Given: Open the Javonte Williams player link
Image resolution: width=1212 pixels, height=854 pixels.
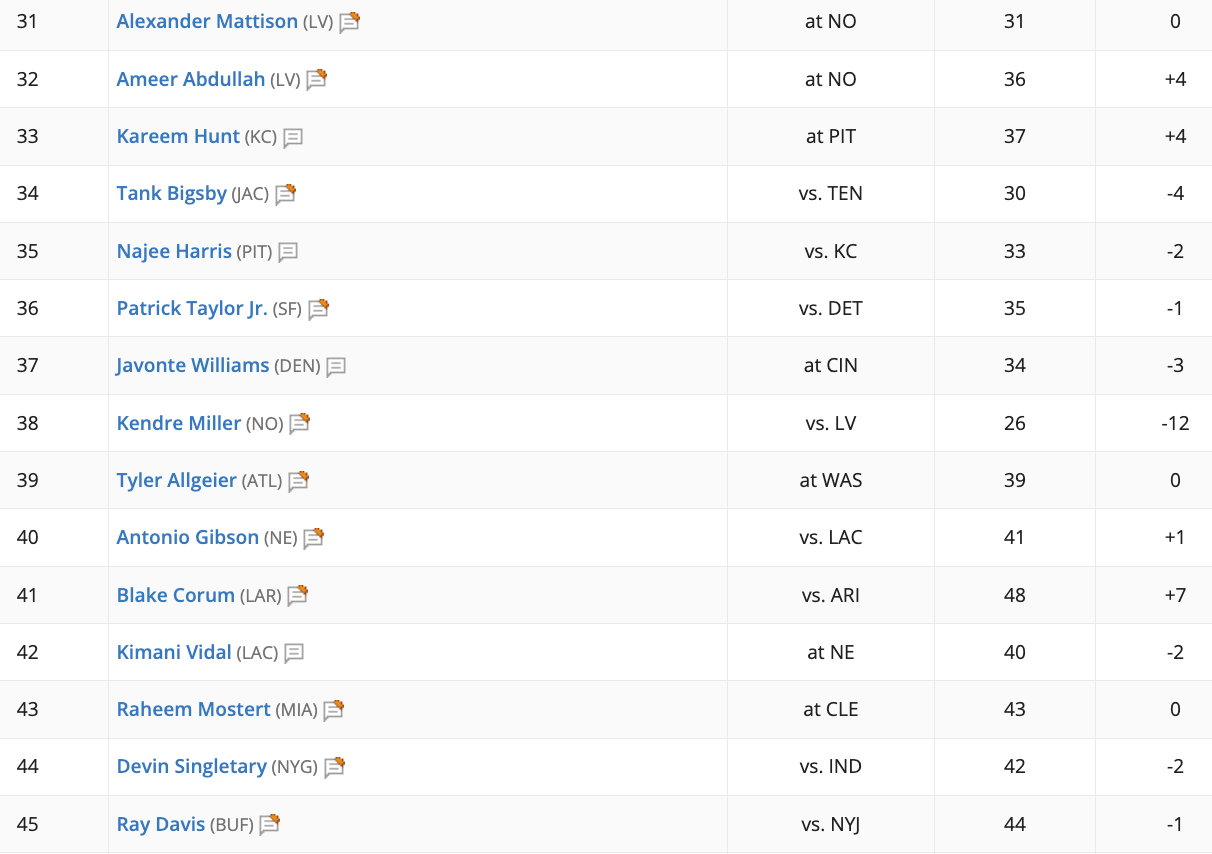Looking at the screenshot, I should click(x=193, y=365).
